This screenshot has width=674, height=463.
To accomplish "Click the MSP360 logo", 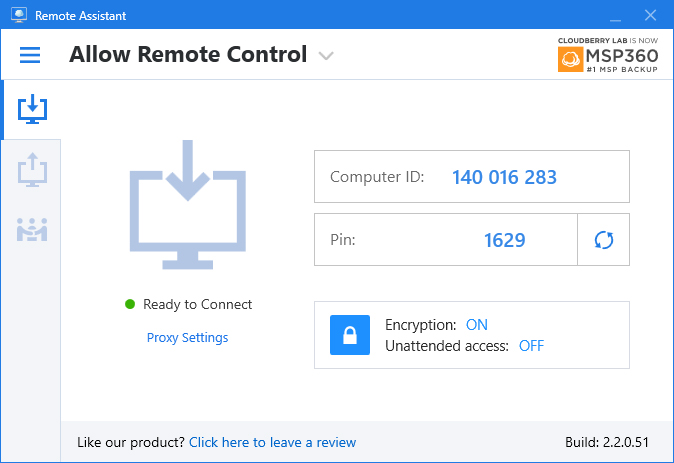I will (x=607, y=56).
